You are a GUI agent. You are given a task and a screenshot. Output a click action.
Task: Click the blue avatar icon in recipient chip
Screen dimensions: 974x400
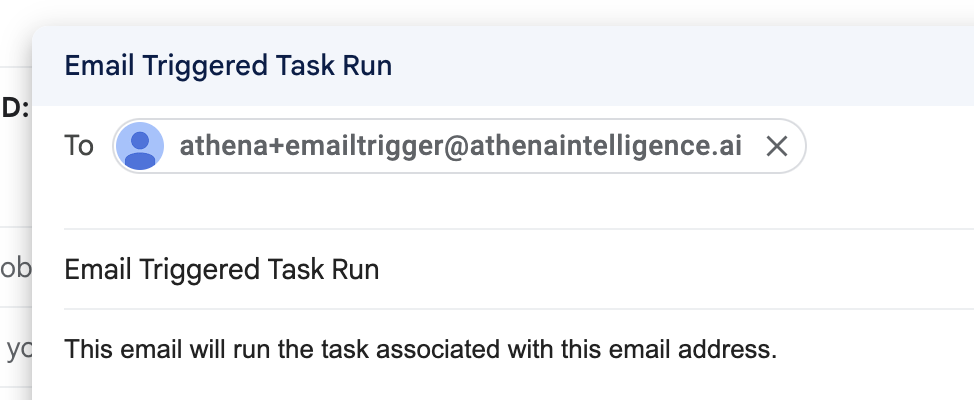point(140,146)
